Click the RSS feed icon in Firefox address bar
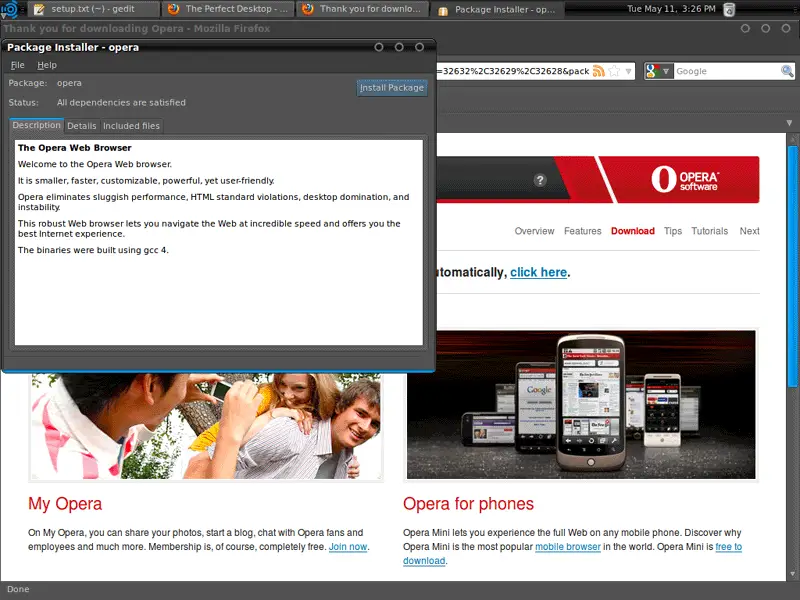The image size is (800, 600). click(599, 71)
